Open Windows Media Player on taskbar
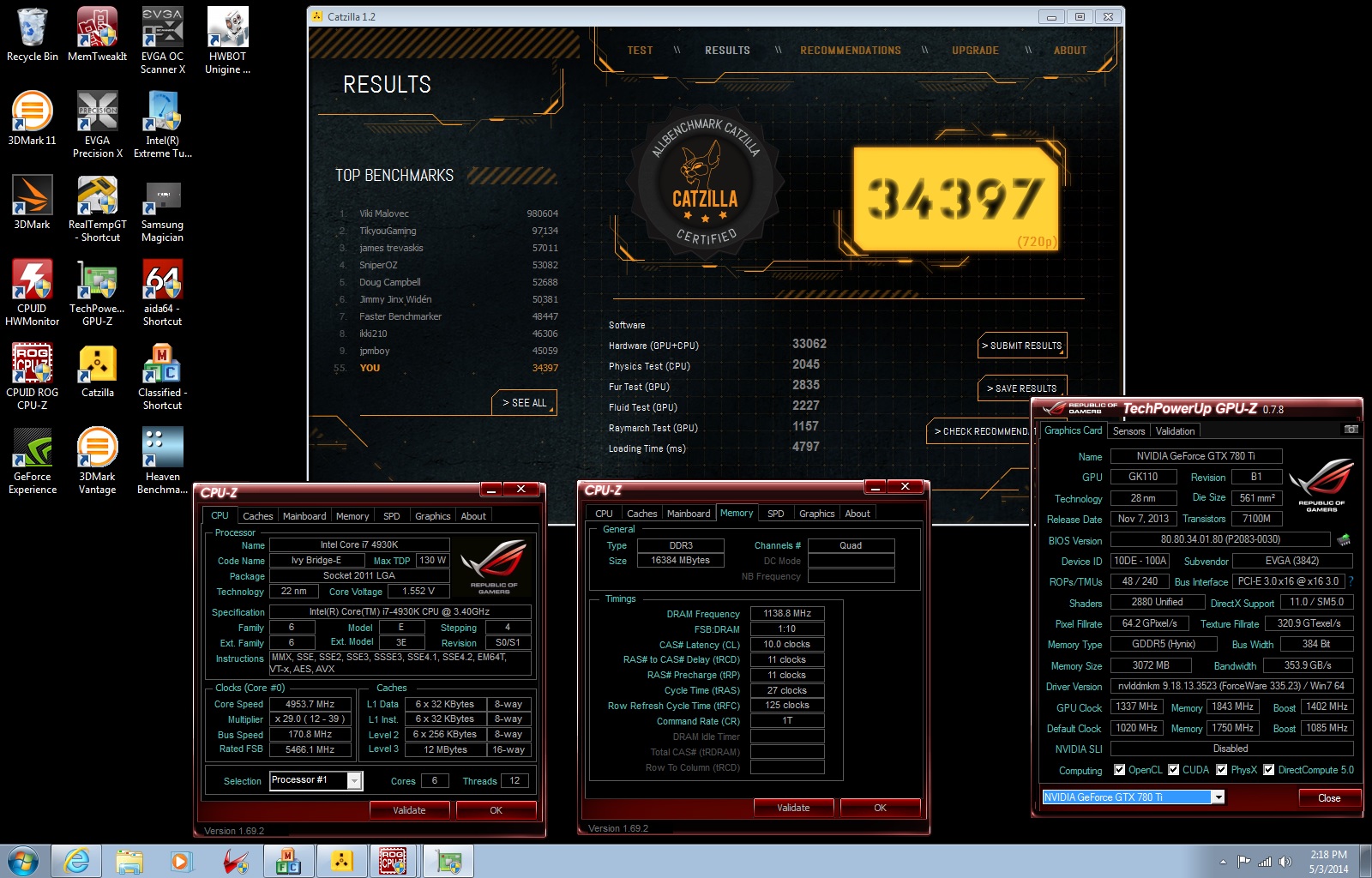 pyautogui.click(x=181, y=861)
